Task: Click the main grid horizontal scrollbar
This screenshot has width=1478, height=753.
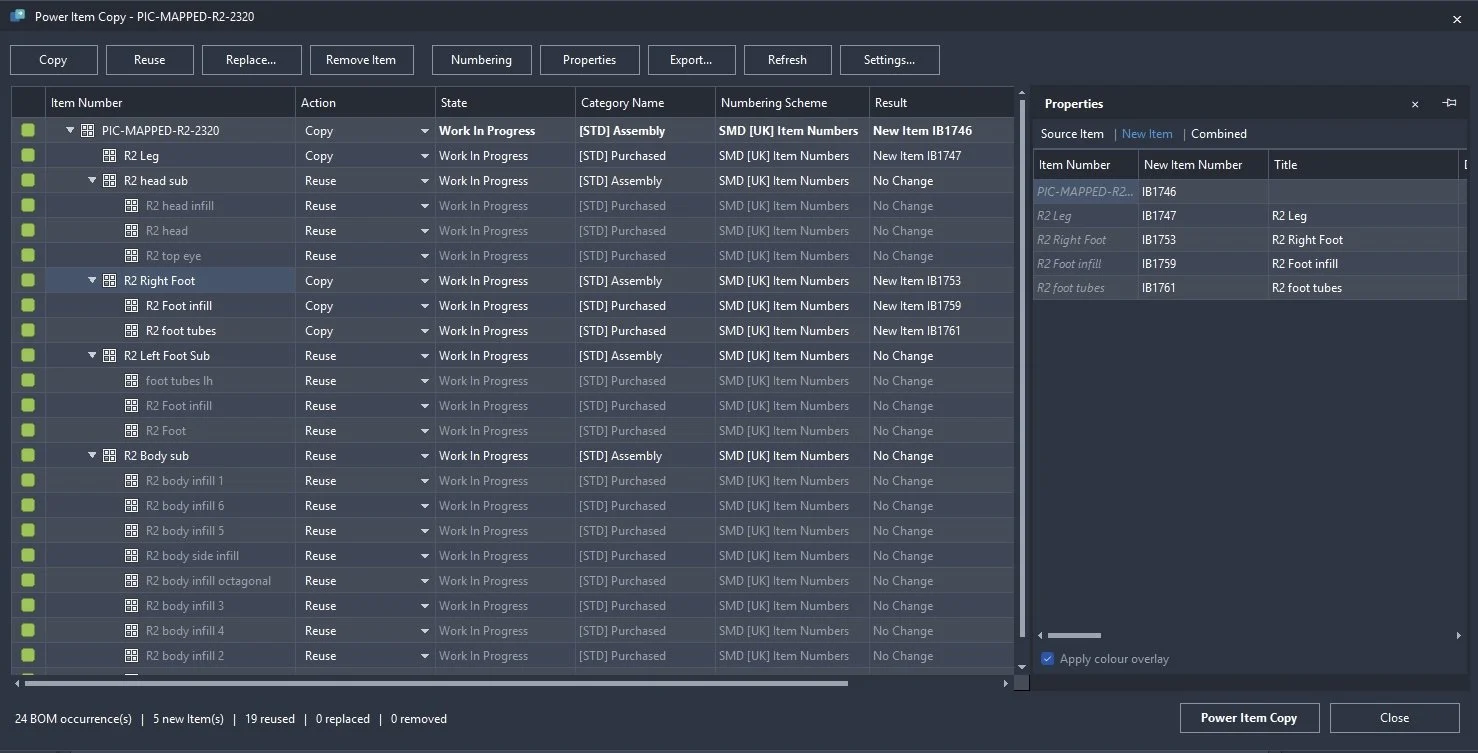Action: tap(436, 684)
